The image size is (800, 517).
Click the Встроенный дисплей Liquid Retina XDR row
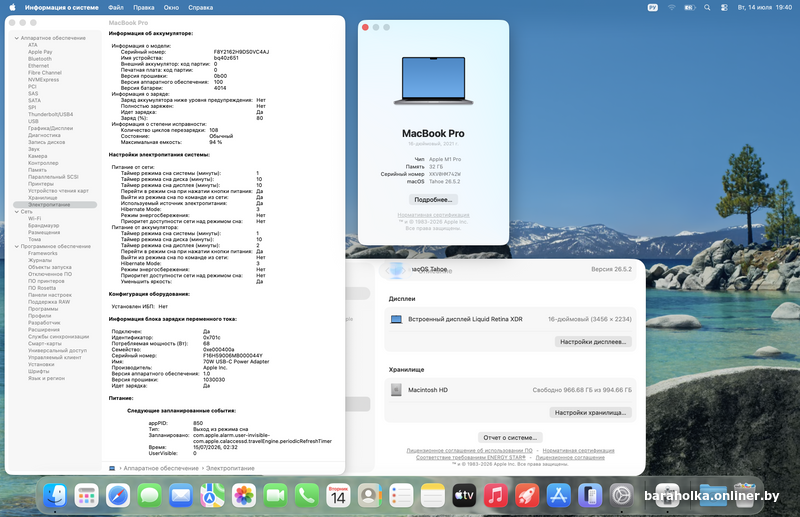pyautogui.click(x=510, y=319)
